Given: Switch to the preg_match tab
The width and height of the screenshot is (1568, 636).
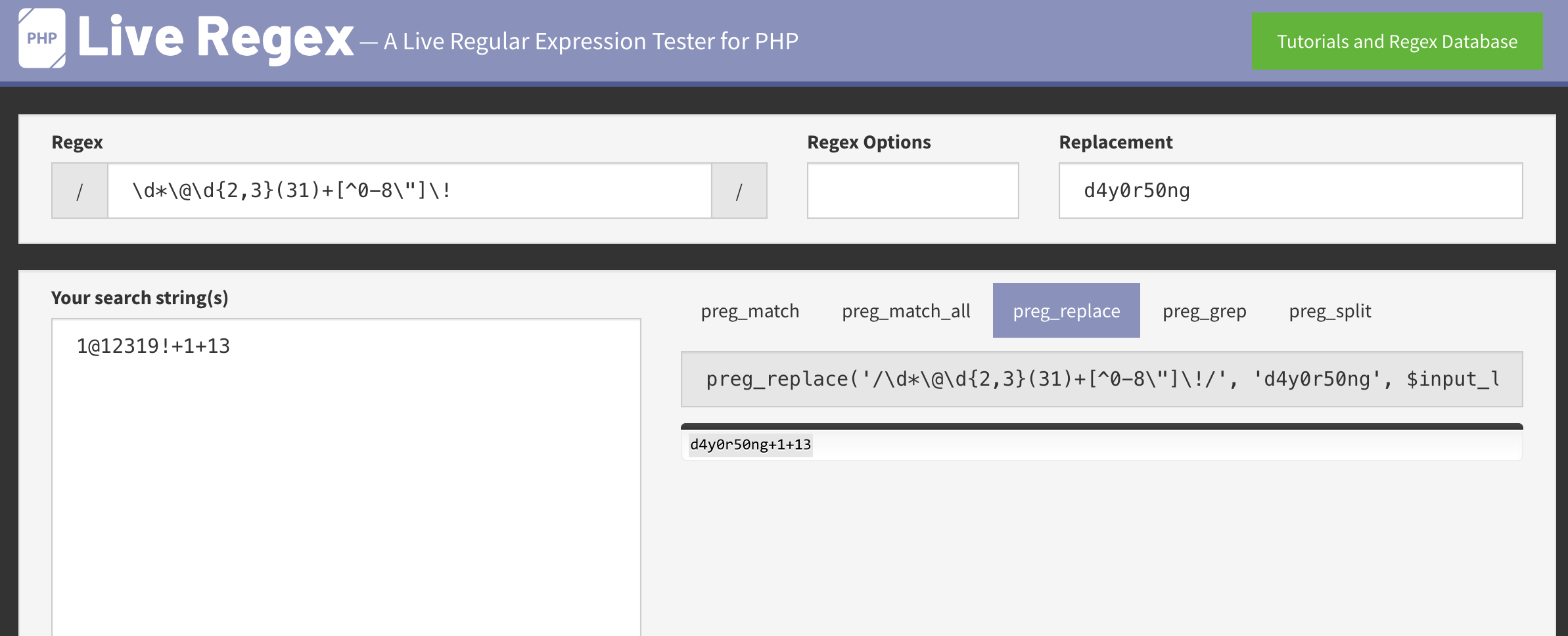Looking at the screenshot, I should point(750,311).
